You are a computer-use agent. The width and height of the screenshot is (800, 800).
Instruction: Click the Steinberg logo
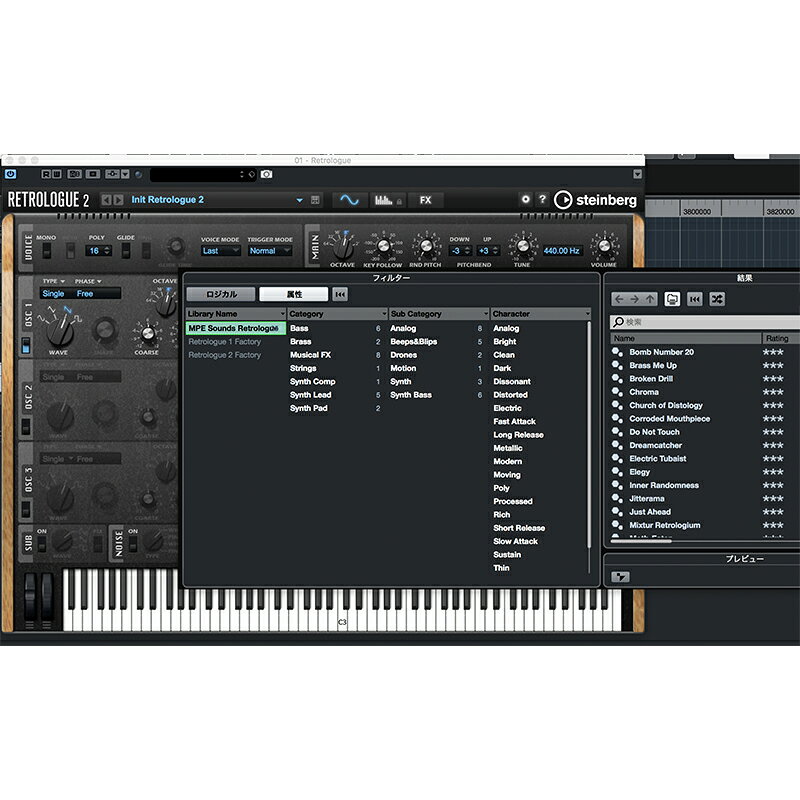595,200
